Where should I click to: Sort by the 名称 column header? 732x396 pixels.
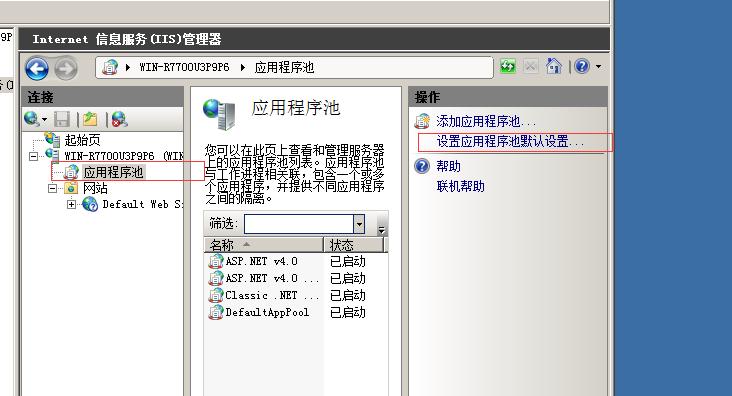point(263,245)
